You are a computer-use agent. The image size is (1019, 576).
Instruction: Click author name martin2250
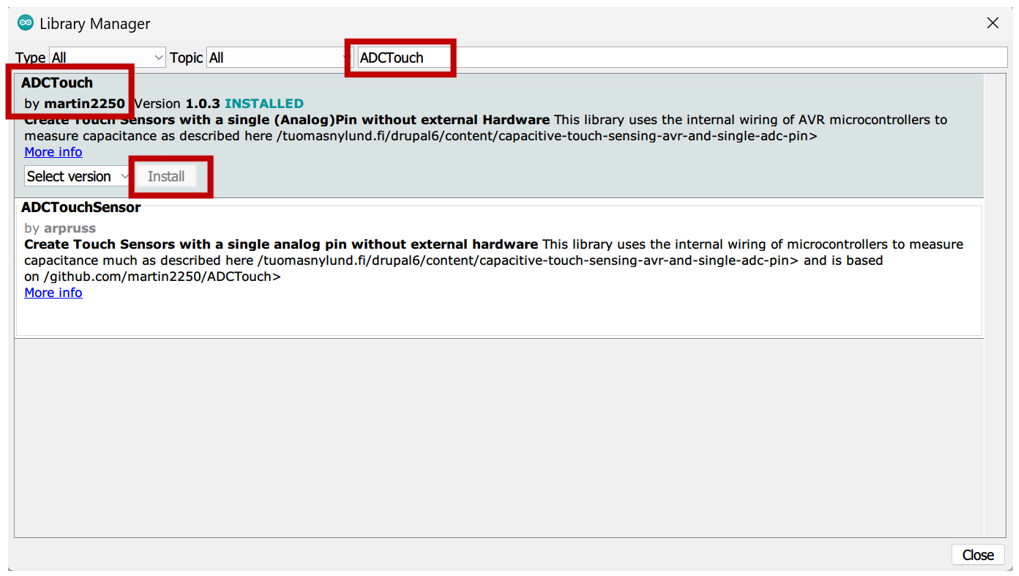tap(84, 104)
